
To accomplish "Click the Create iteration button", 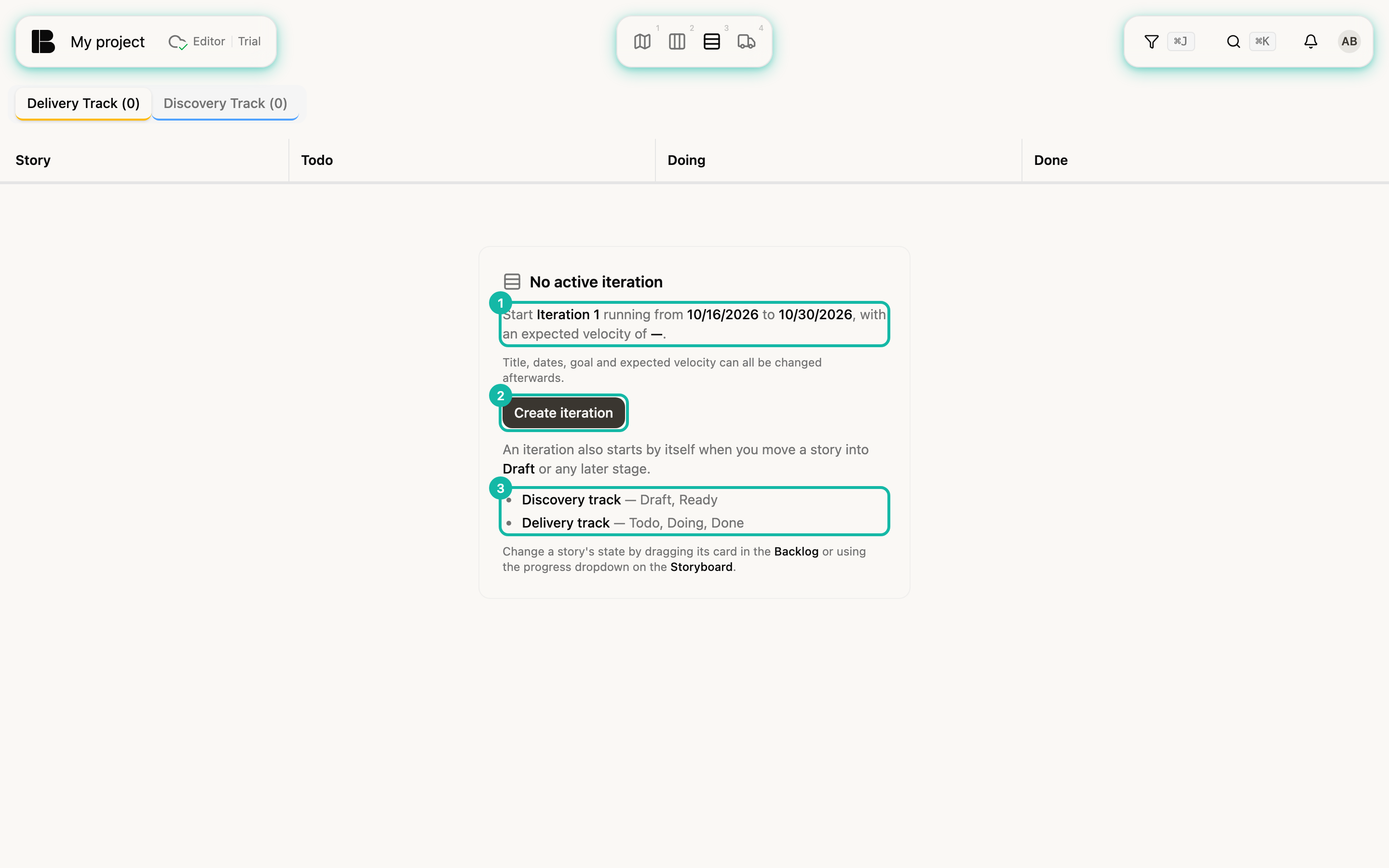I will [564, 413].
